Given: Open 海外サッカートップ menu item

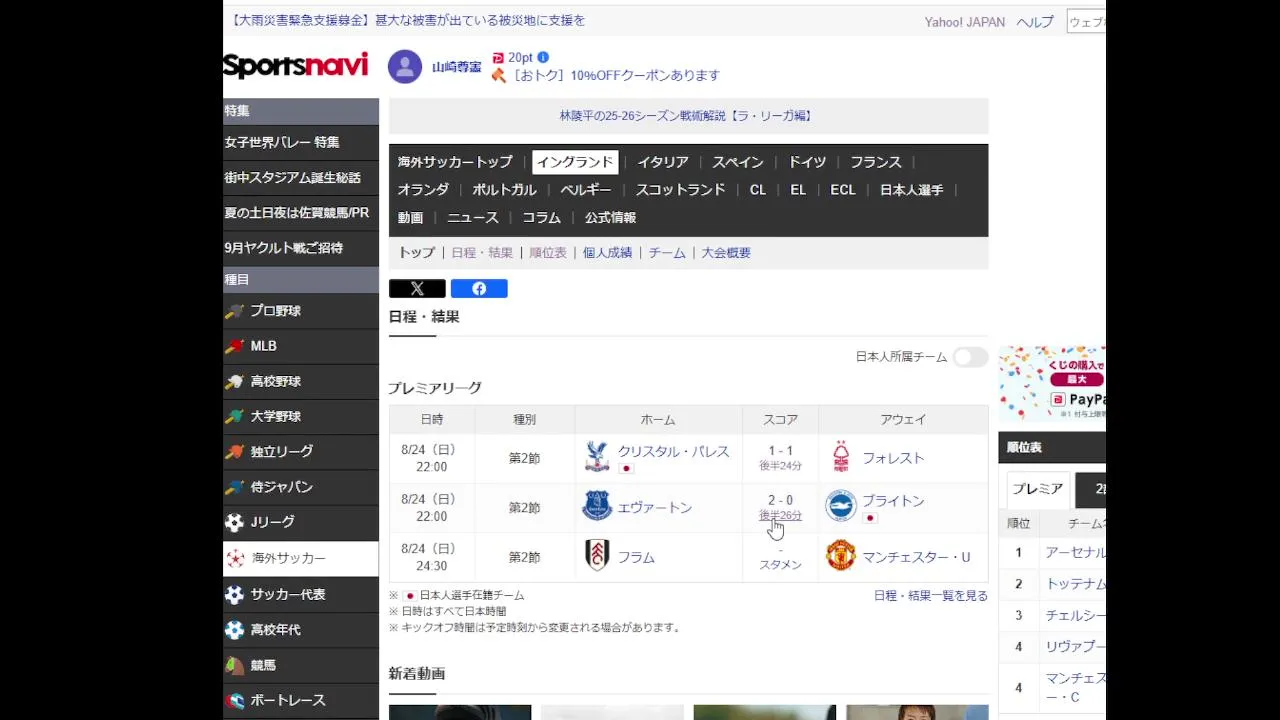Looking at the screenshot, I should pyautogui.click(x=455, y=162).
